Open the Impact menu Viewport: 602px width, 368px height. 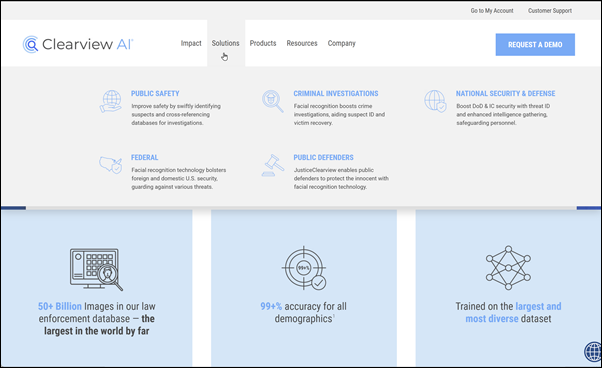[x=191, y=43]
